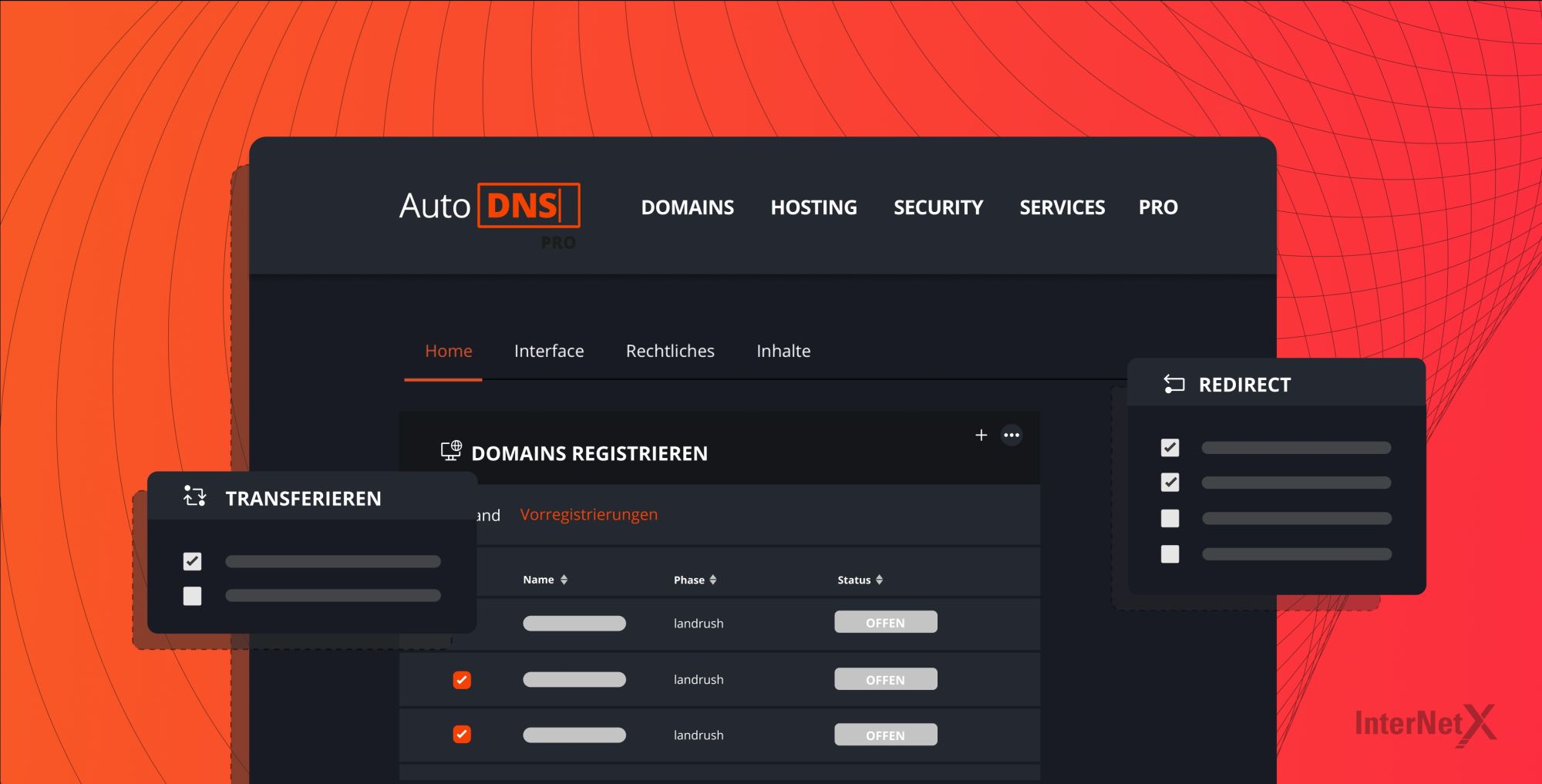The height and width of the screenshot is (784, 1542).
Task: Click the REDIRECT panel title
Action: (1244, 385)
